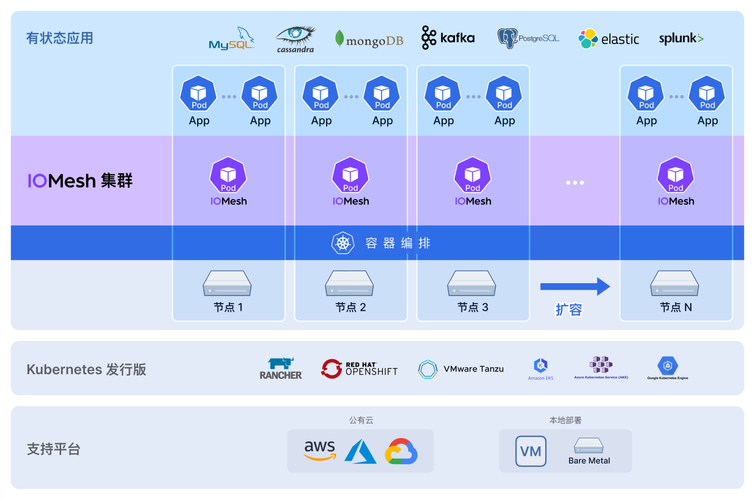The height and width of the screenshot is (500, 755).
Task: Select the 节点 N server icon
Action: pos(675,283)
